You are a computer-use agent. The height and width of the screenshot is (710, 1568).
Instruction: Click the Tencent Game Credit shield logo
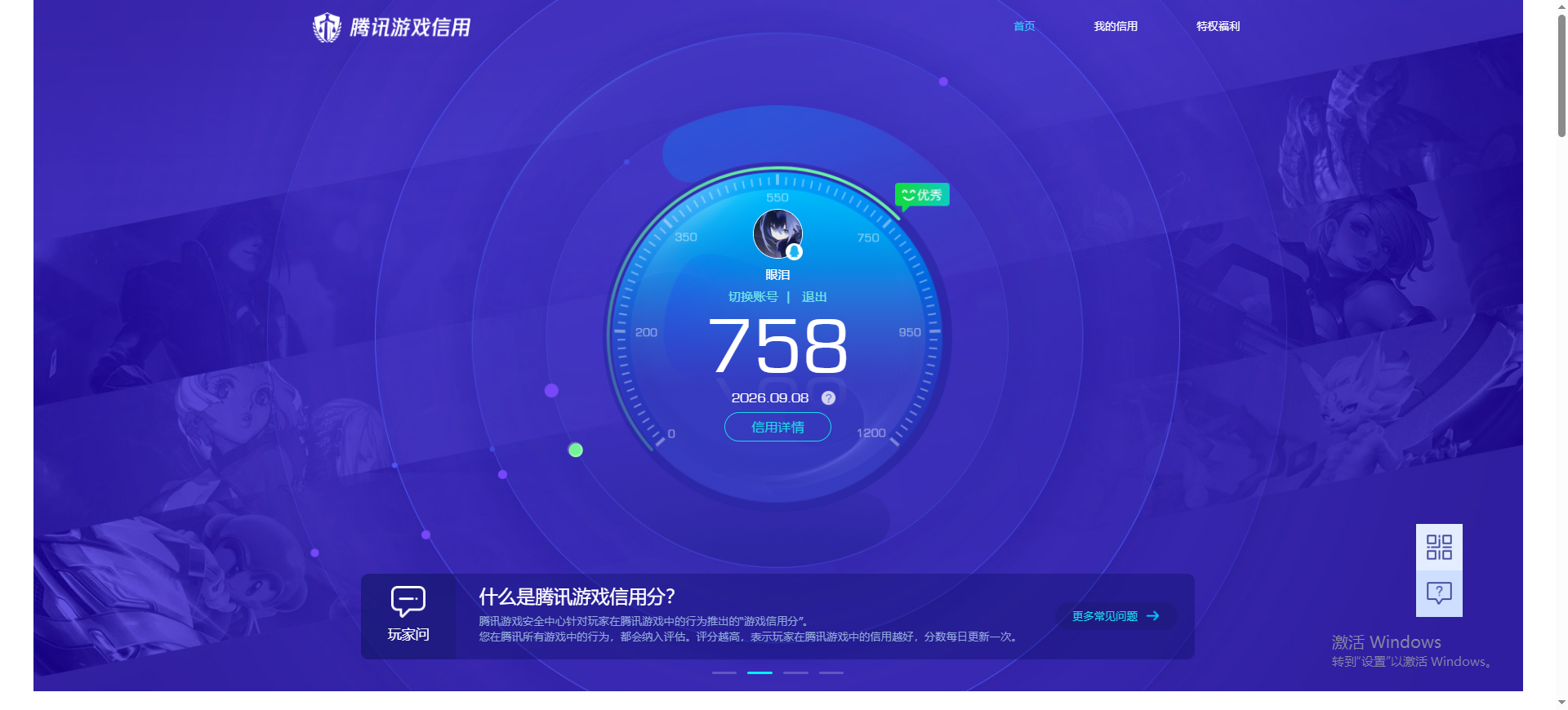coord(327,28)
